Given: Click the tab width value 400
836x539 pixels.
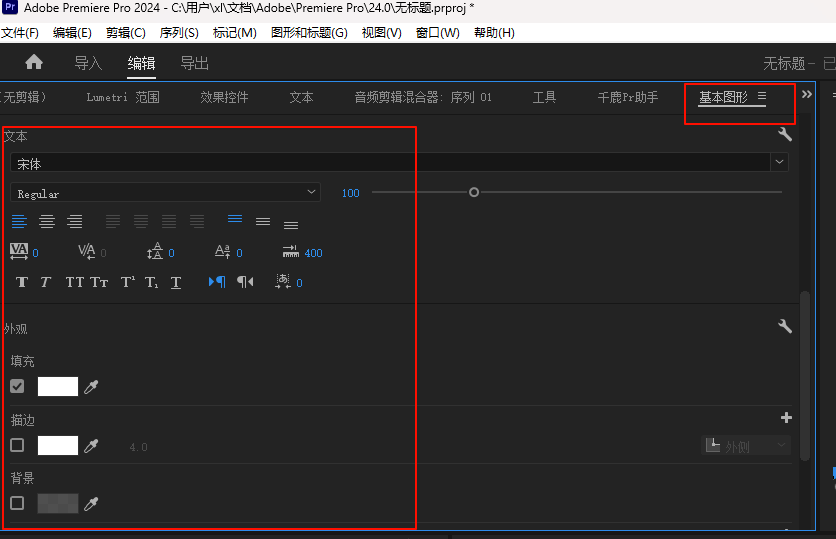Looking at the screenshot, I should tap(314, 253).
